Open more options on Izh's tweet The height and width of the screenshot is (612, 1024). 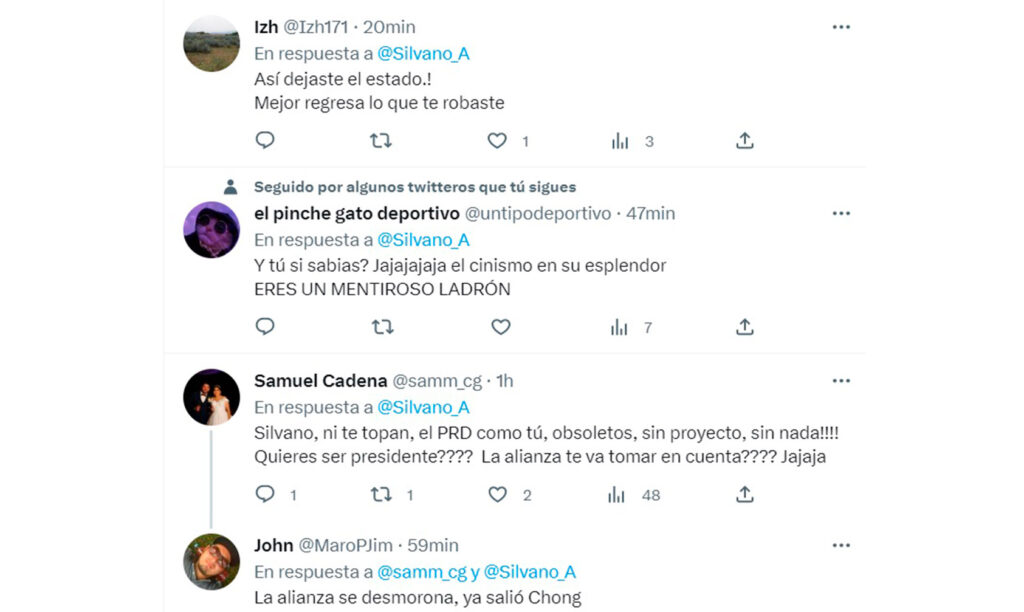click(x=841, y=27)
